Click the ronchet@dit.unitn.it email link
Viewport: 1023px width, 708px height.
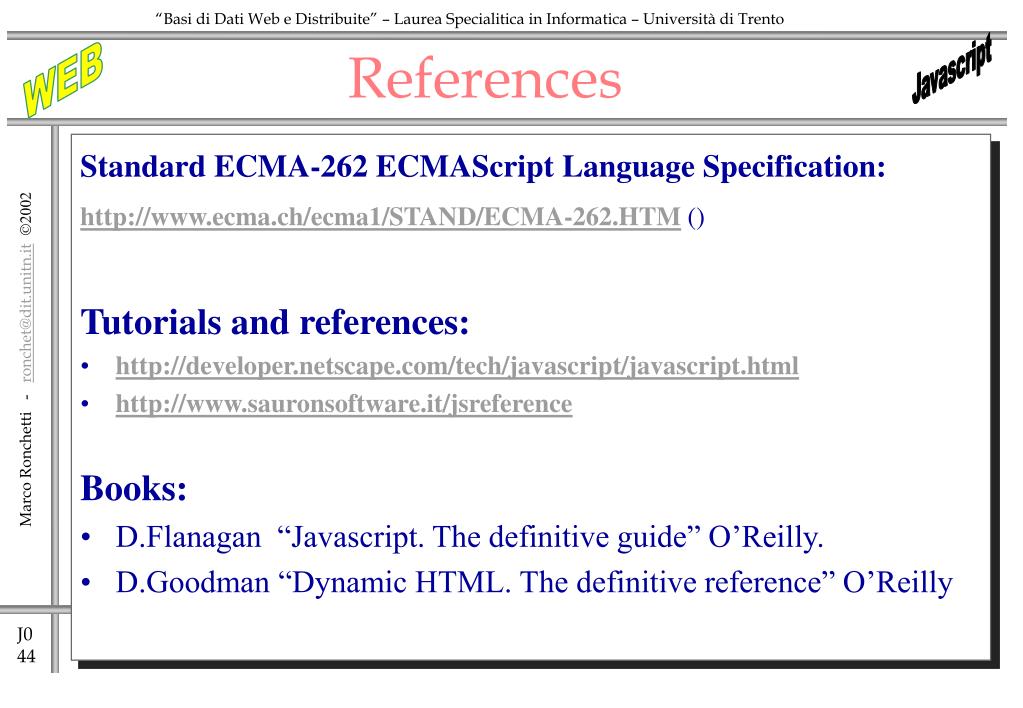pos(25,313)
